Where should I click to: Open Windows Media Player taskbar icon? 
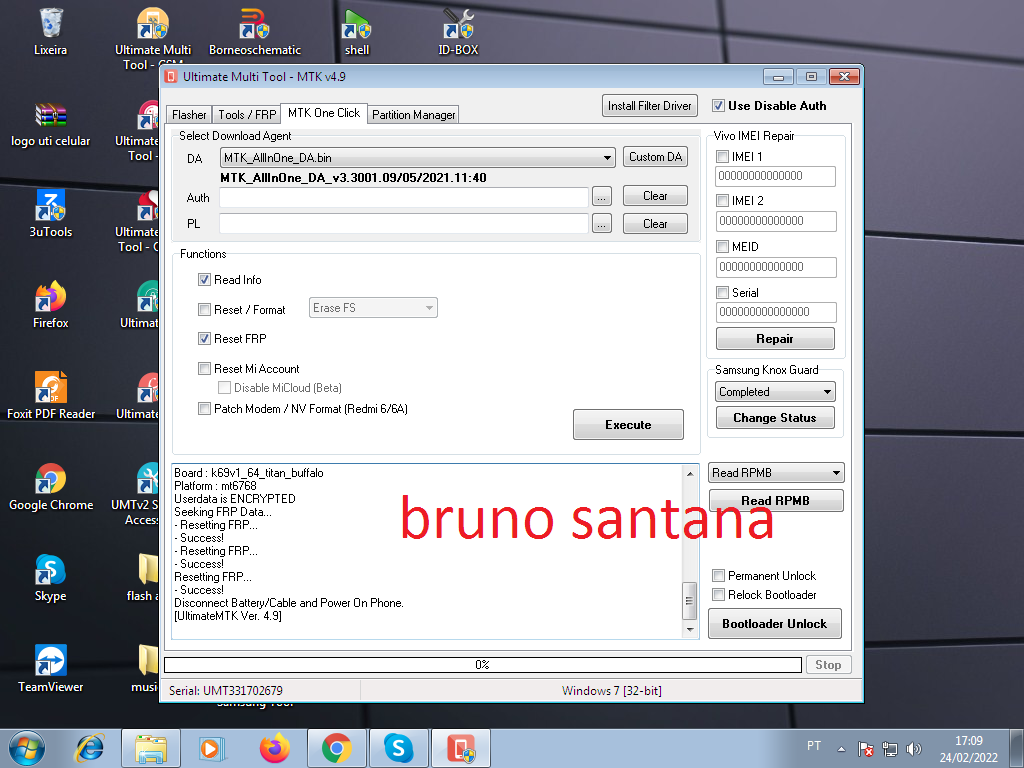[212, 748]
